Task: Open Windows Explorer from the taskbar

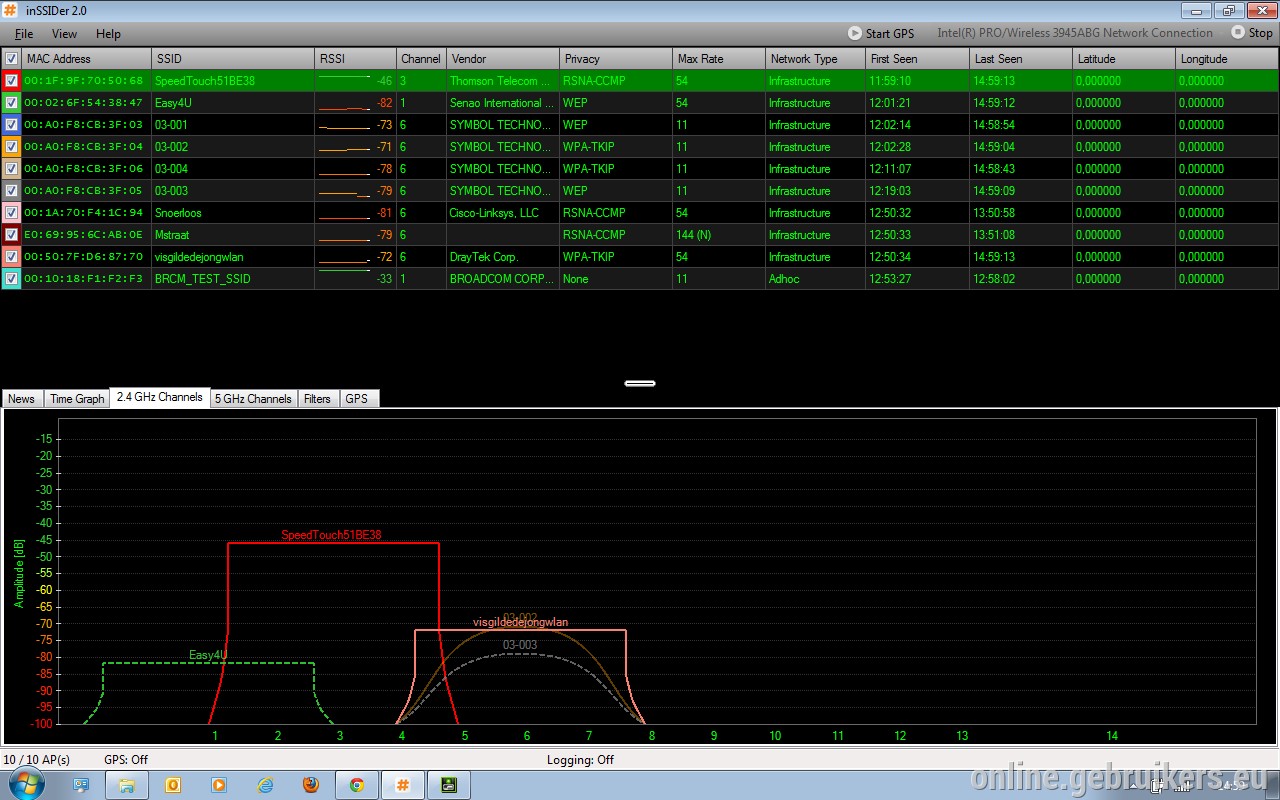Action: tap(127, 785)
